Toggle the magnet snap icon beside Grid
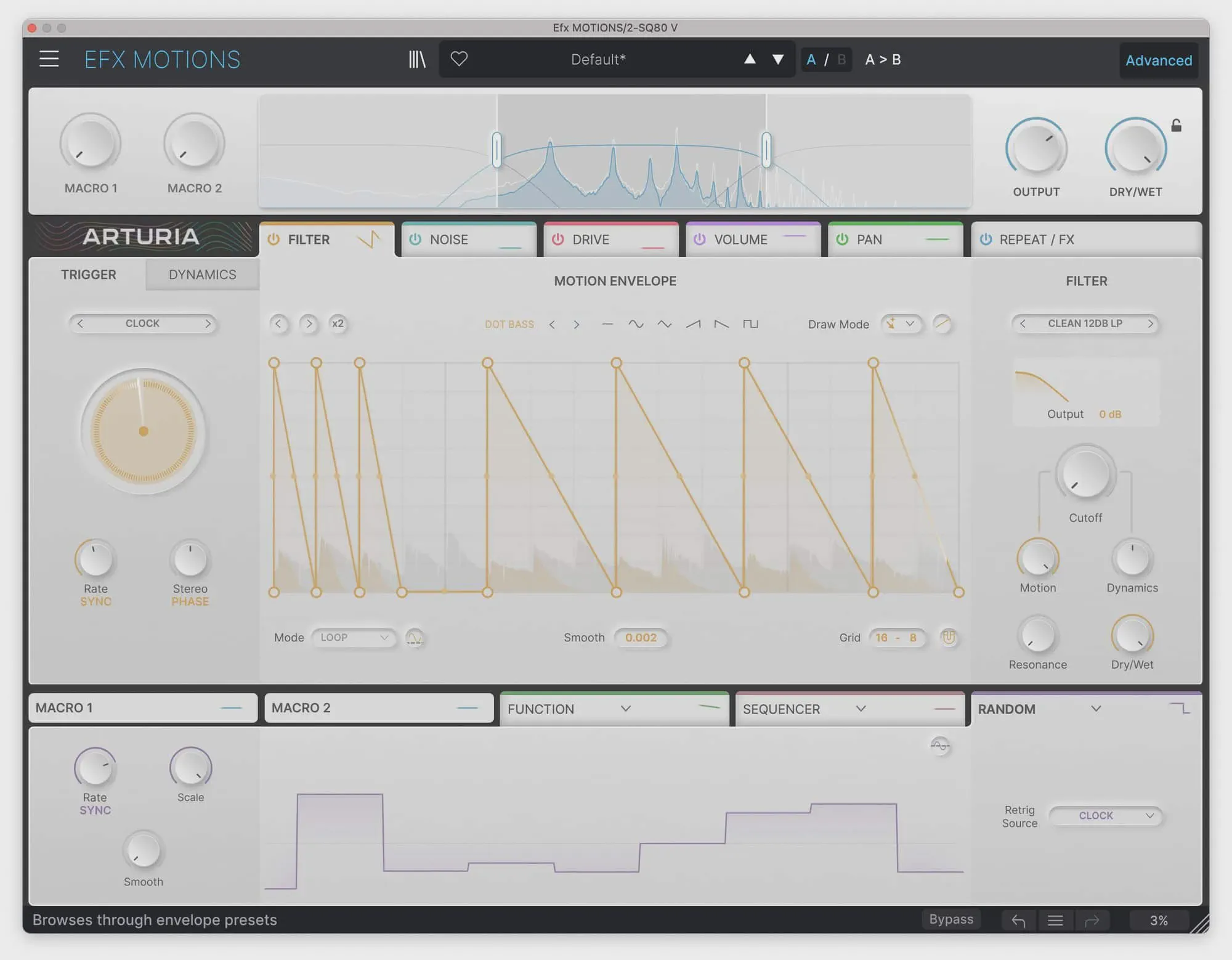The width and height of the screenshot is (1232, 960). pyautogui.click(x=949, y=637)
